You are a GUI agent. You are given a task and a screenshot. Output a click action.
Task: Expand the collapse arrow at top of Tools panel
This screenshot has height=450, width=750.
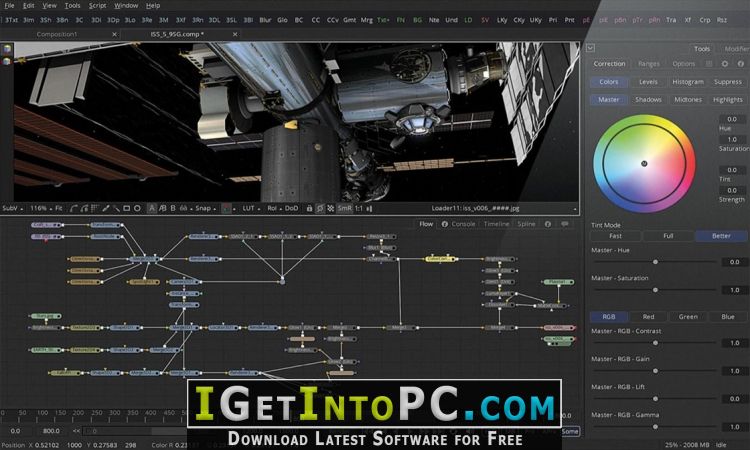pos(590,48)
